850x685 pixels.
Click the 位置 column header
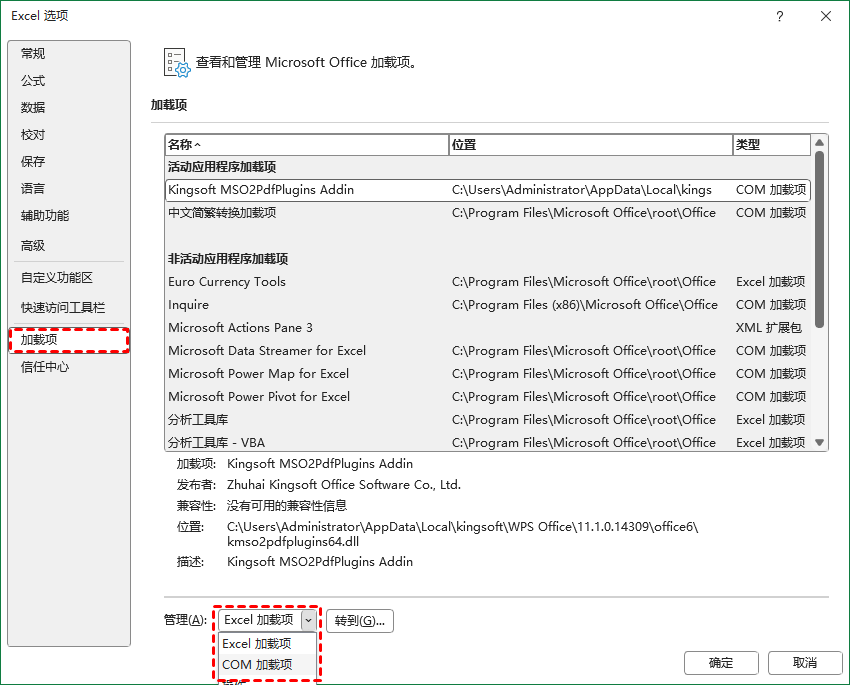(591, 145)
